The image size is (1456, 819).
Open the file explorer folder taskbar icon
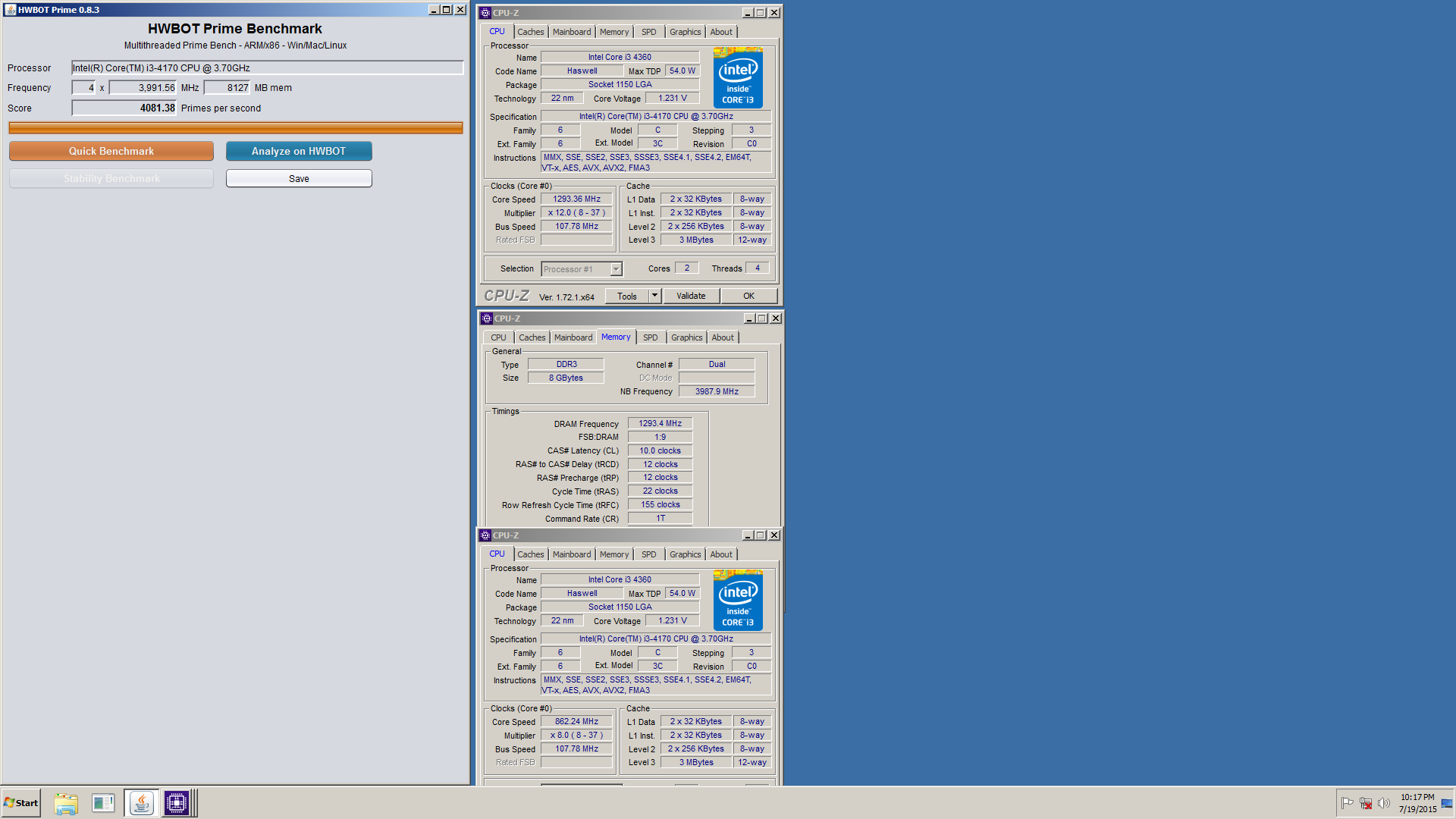(x=66, y=803)
